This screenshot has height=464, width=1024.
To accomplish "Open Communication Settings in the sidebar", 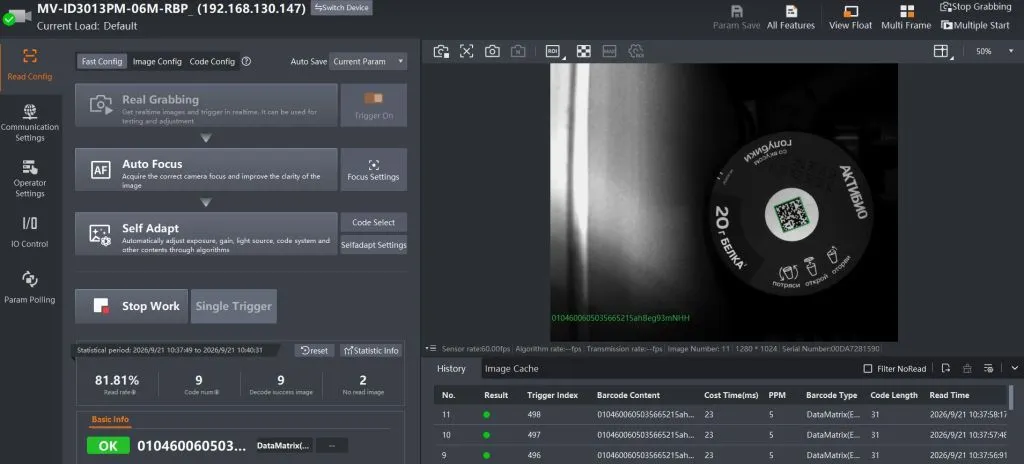I will 29,122.
